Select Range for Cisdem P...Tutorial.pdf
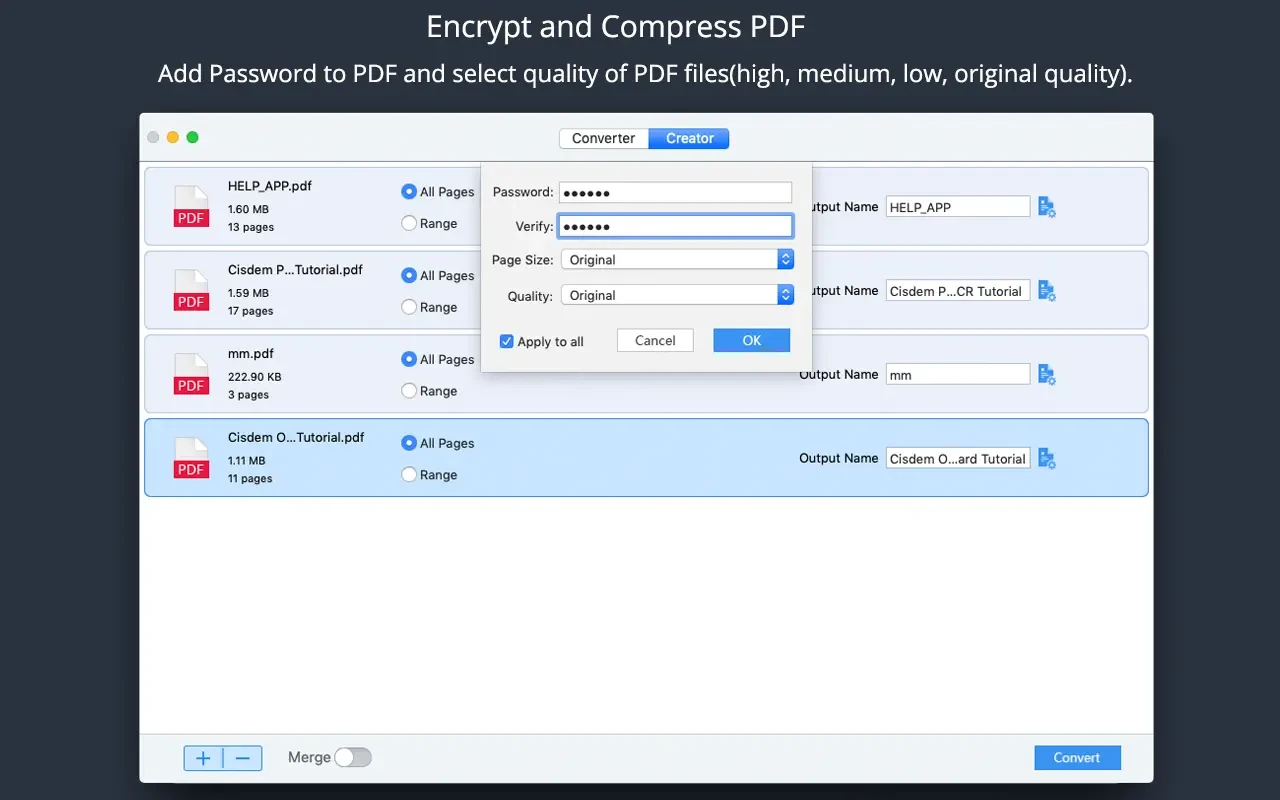 point(430,307)
